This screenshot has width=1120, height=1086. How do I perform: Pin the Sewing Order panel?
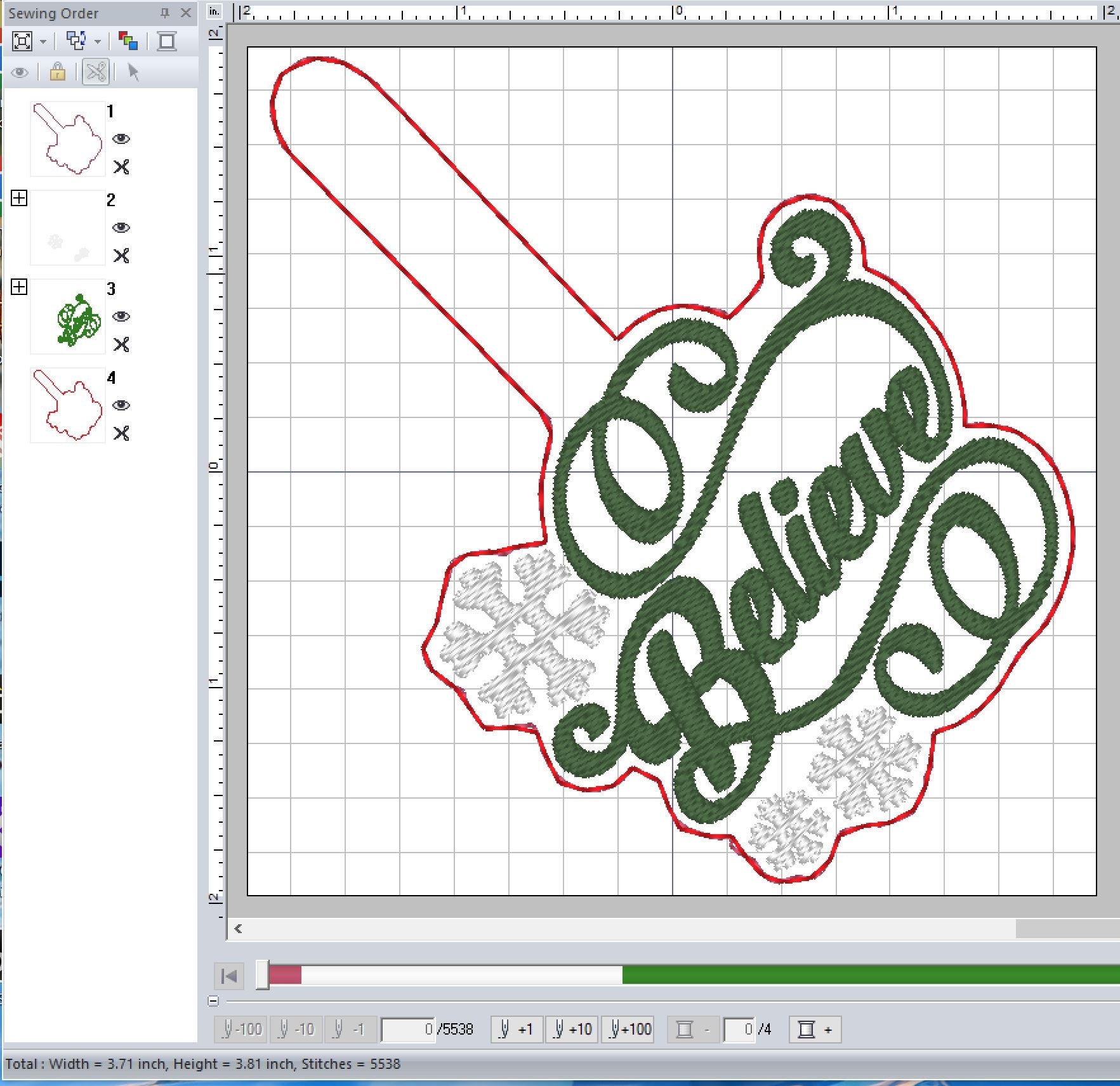pos(165,13)
